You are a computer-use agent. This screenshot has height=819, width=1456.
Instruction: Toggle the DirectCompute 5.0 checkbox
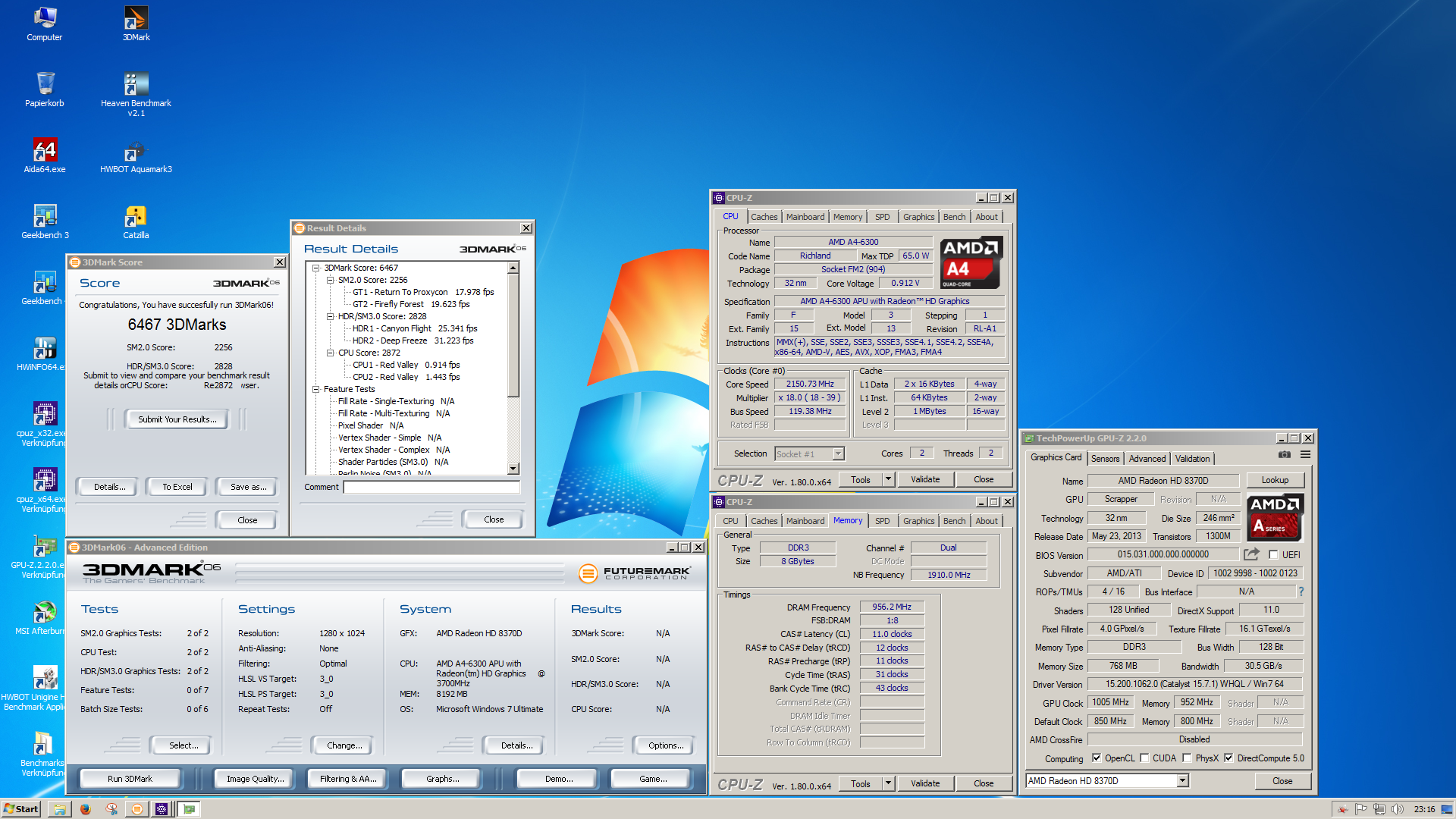[1228, 758]
